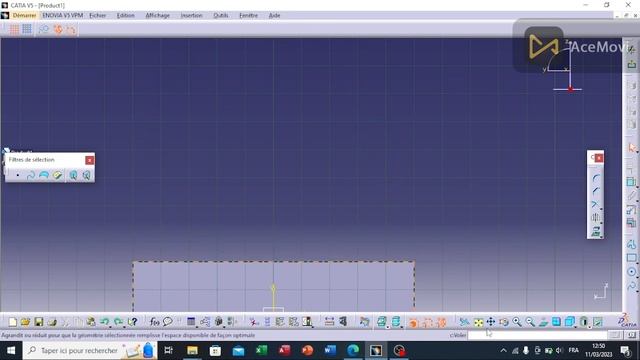Image resolution: width=640 pixels, height=360 pixels.
Task: Click the Normal View icon
Action: click(543, 322)
